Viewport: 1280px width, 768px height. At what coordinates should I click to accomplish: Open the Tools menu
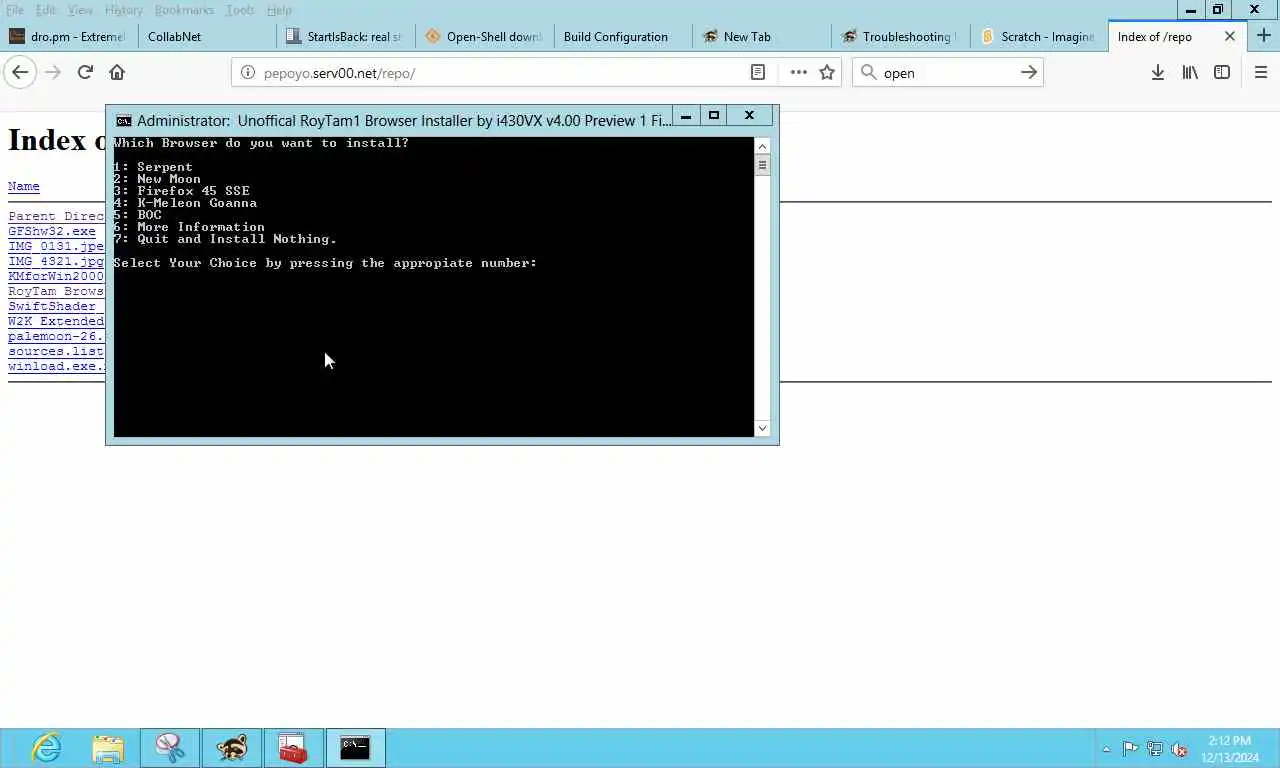point(240,10)
